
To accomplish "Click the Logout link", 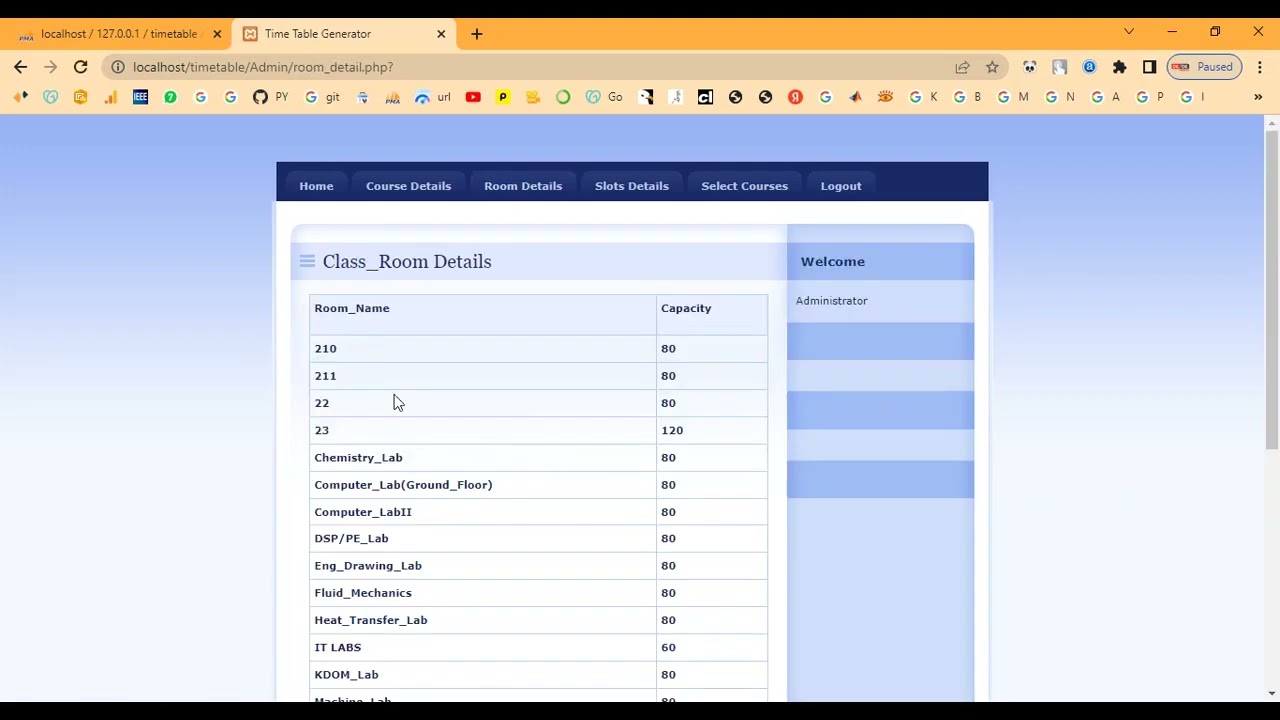I will tap(841, 186).
